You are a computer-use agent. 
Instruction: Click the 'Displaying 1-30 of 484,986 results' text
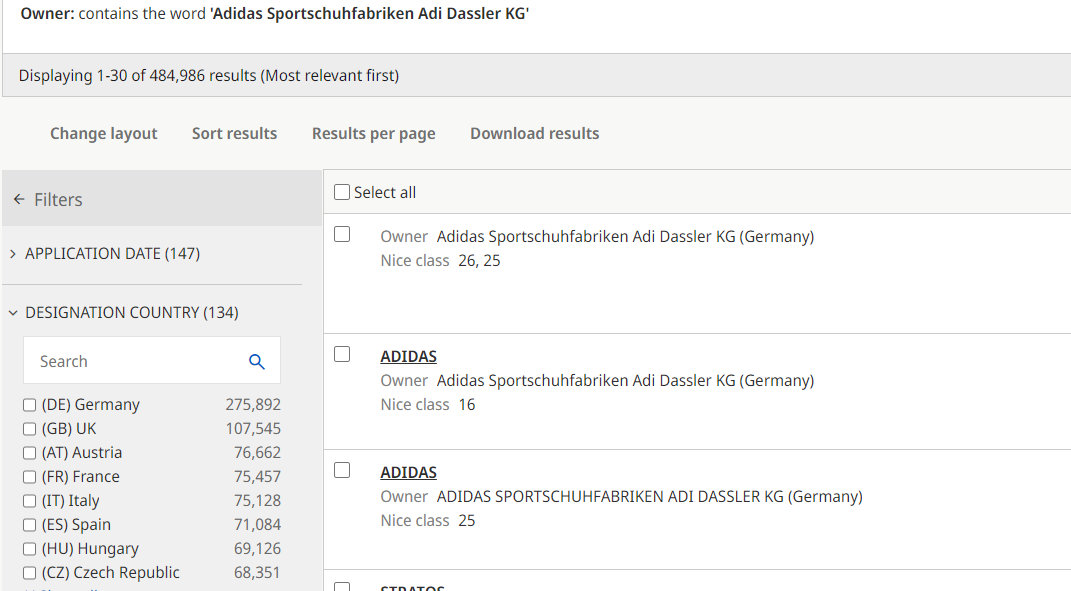[x=208, y=75]
